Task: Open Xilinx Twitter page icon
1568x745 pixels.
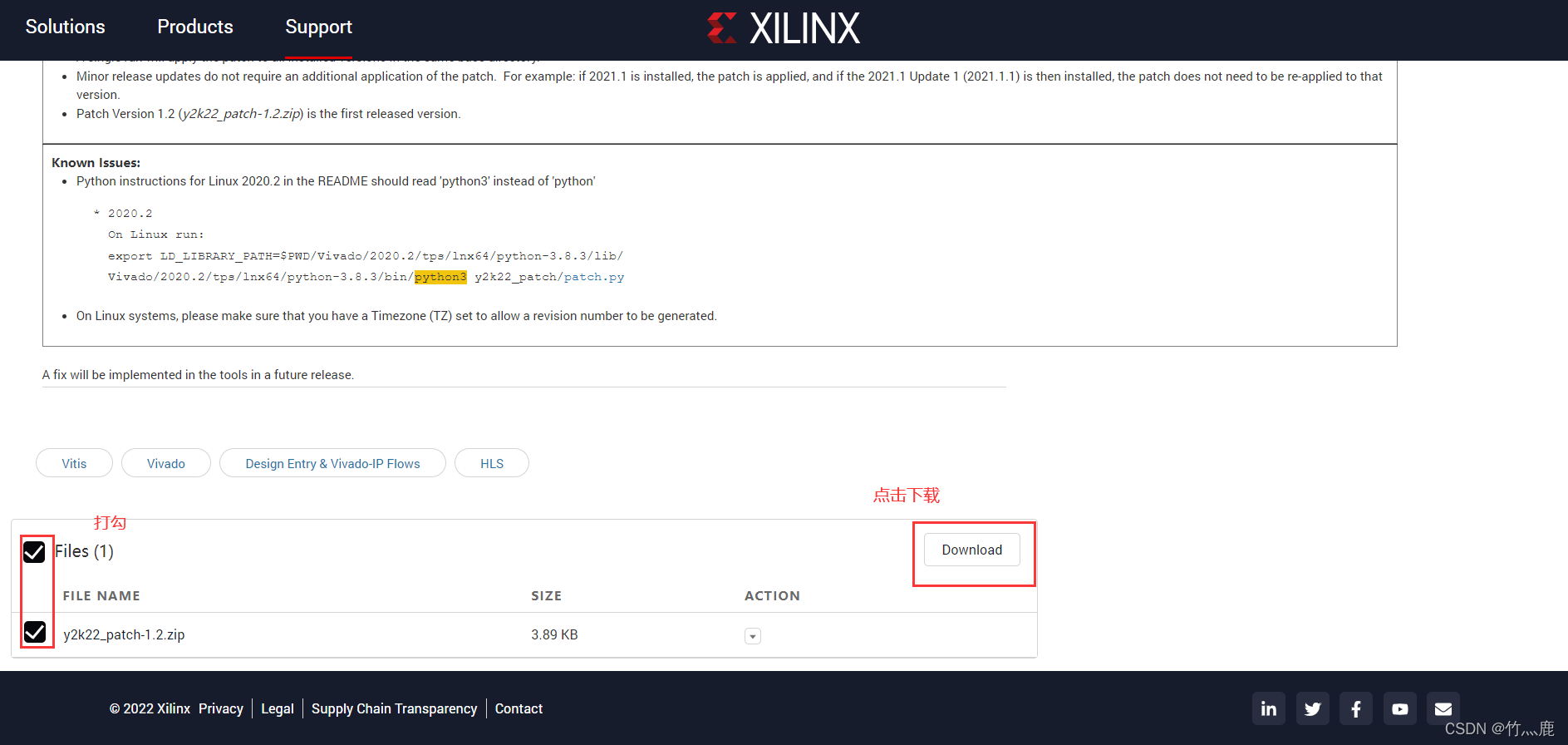Action: click(1312, 708)
